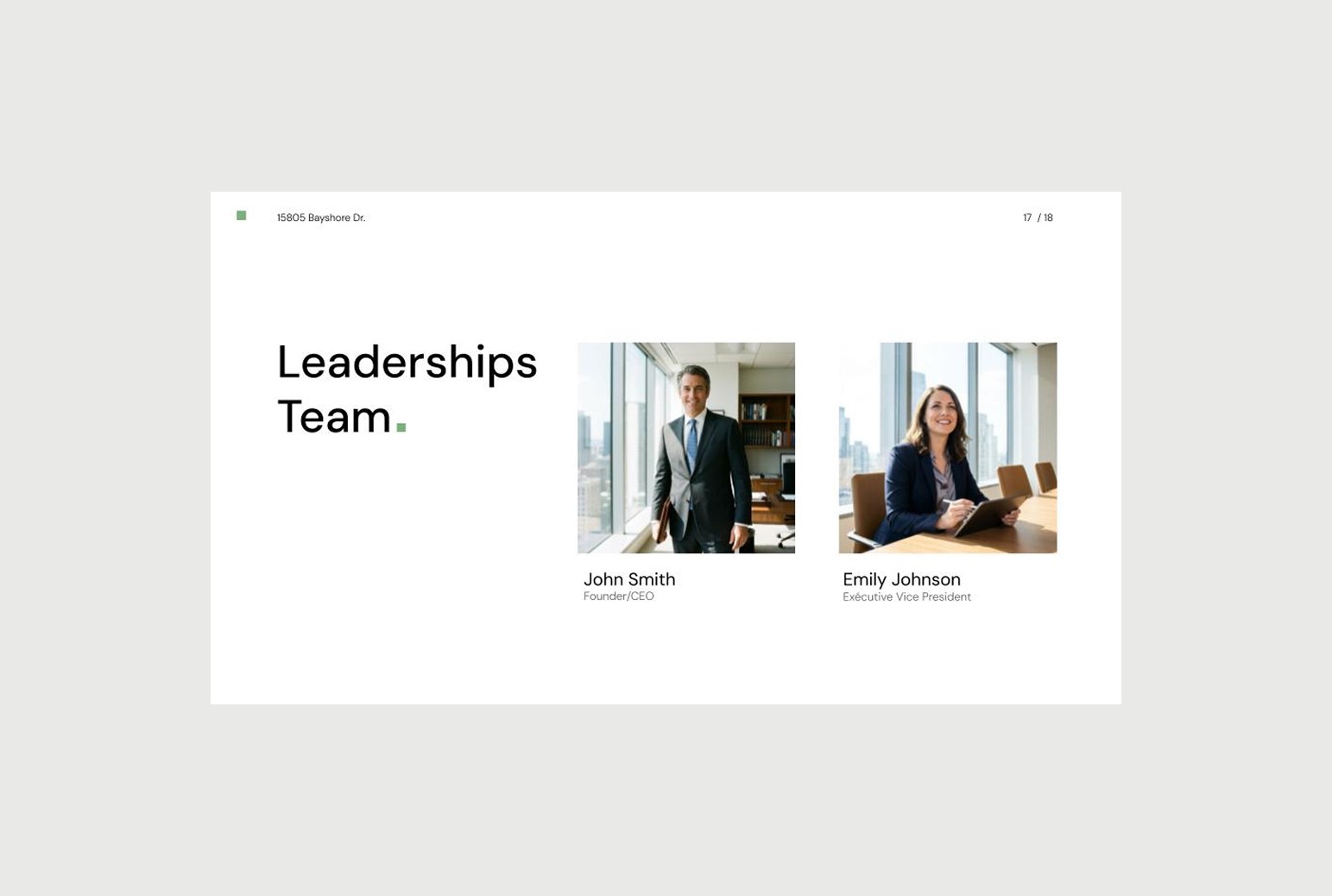The height and width of the screenshot is (896, 1332).
Task: Select the word "Team" in the title
Action: tap(334, 417)
